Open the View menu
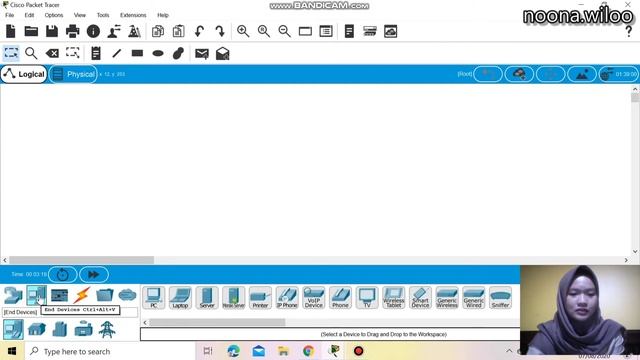 coord(80,15)
